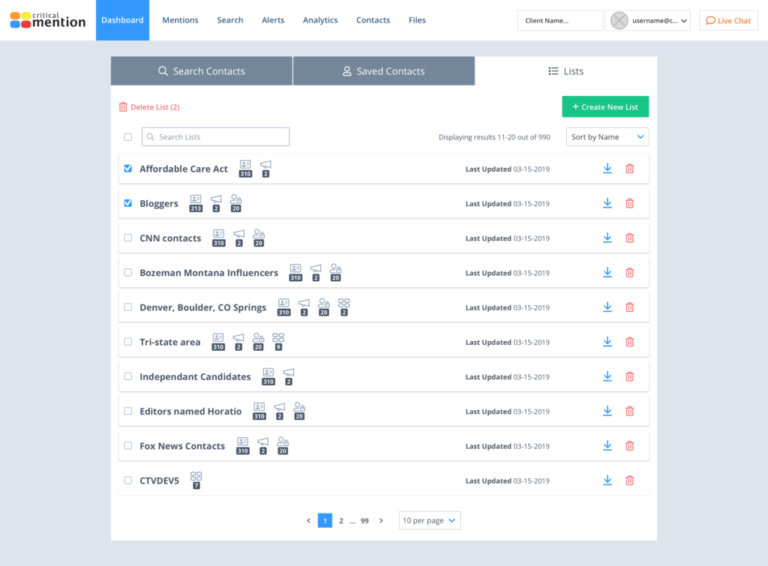
Task: Check the CNN contacts checkbox
Action: (128, 238)
